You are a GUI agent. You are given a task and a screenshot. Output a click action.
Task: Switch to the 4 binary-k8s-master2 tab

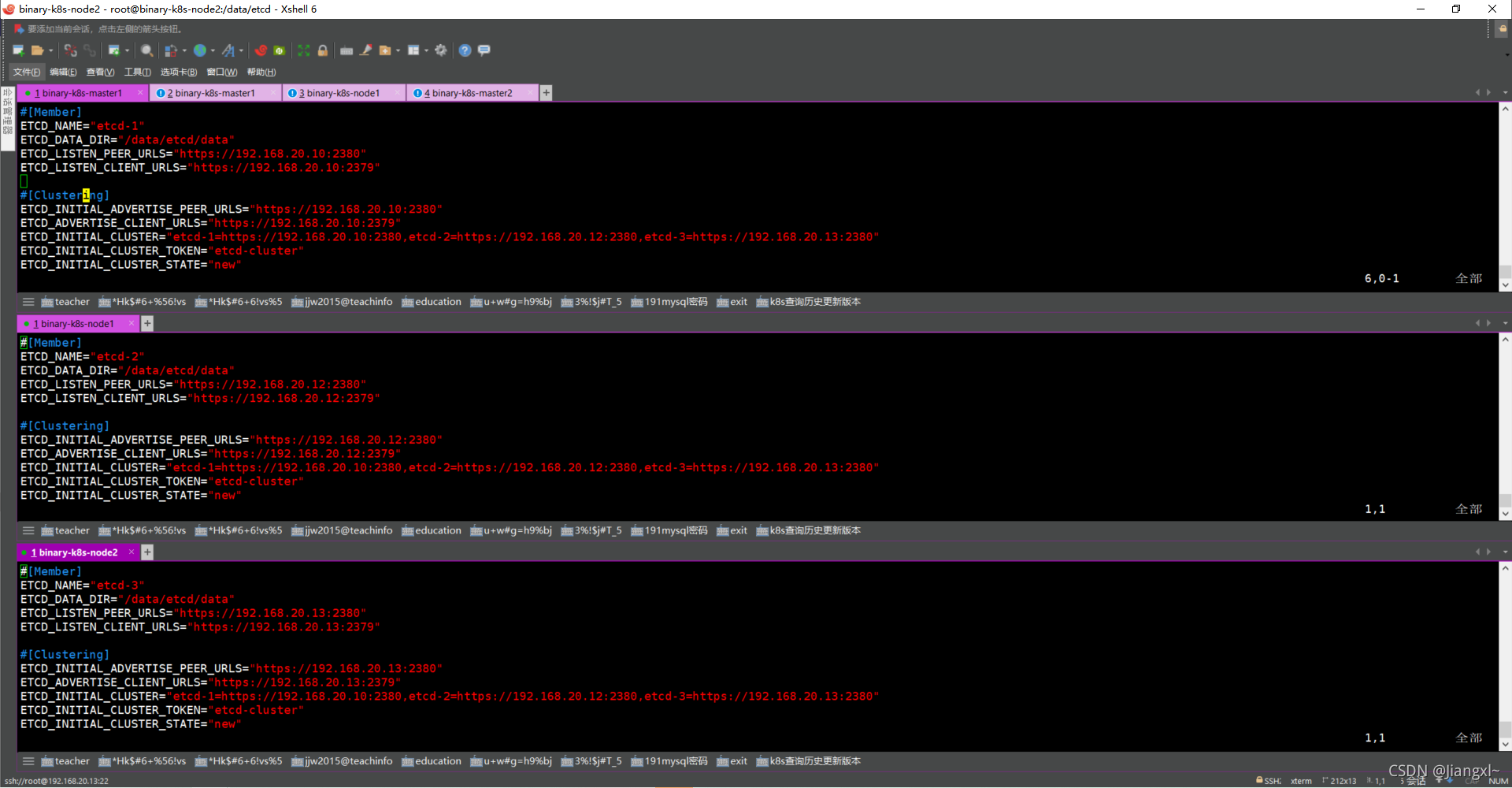(472, 93)
